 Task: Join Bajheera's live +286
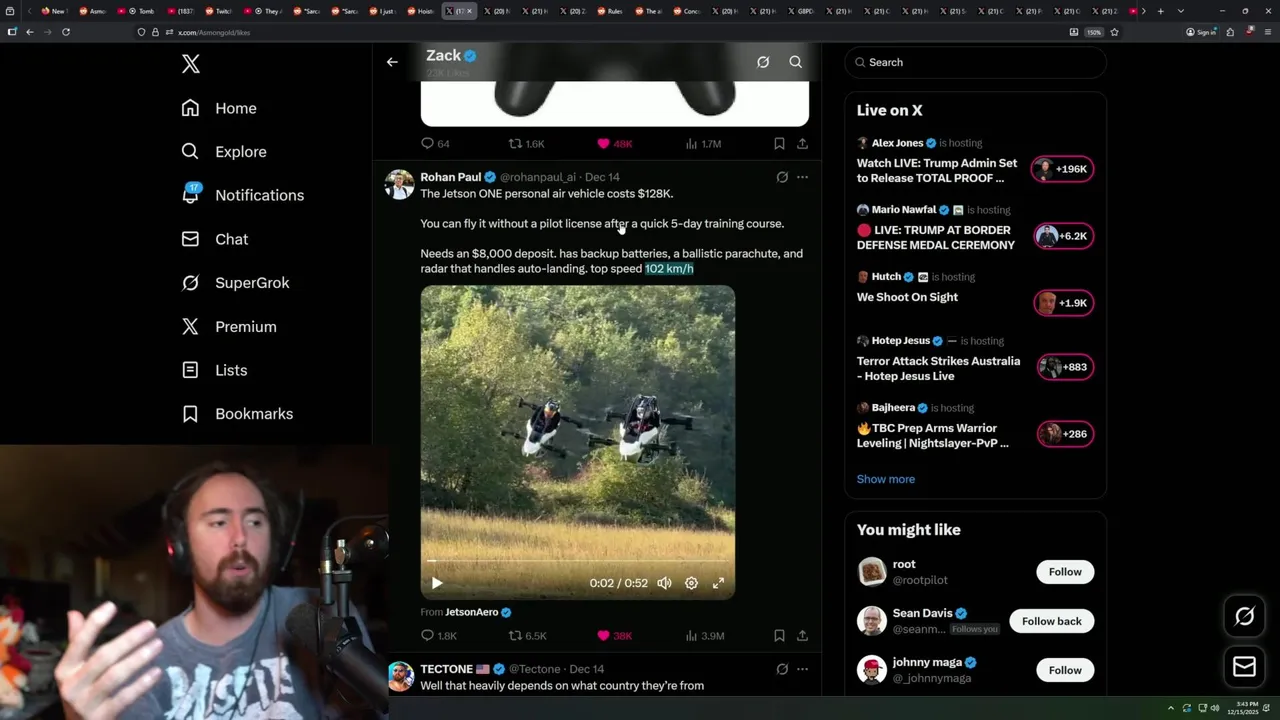coord(1065,434)
